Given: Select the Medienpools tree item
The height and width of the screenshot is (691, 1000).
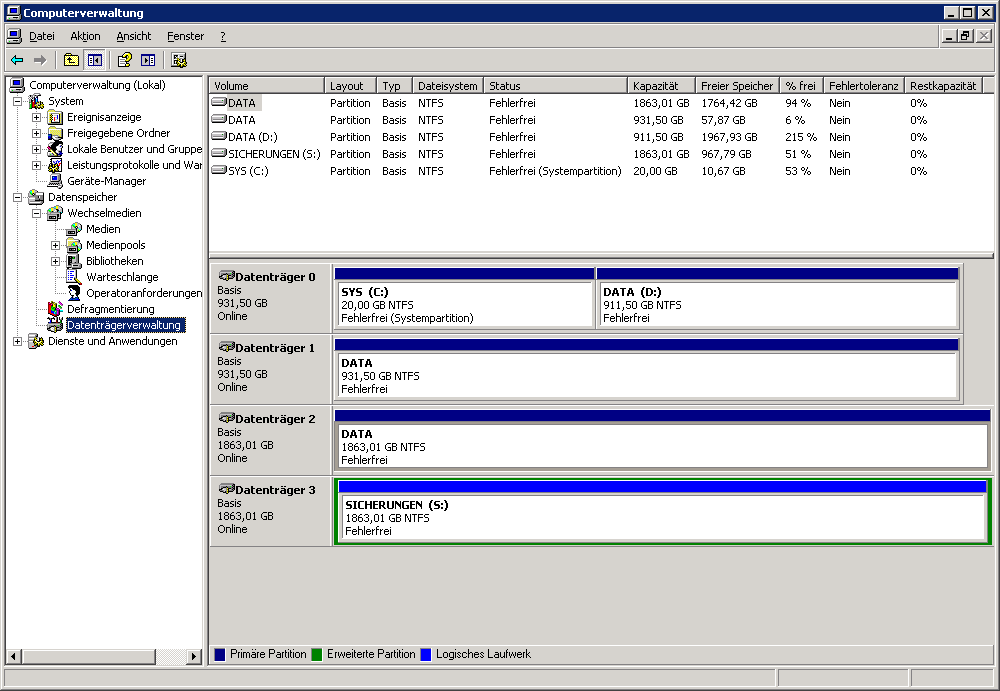Looking at the screenshot, I should (115, 245).
